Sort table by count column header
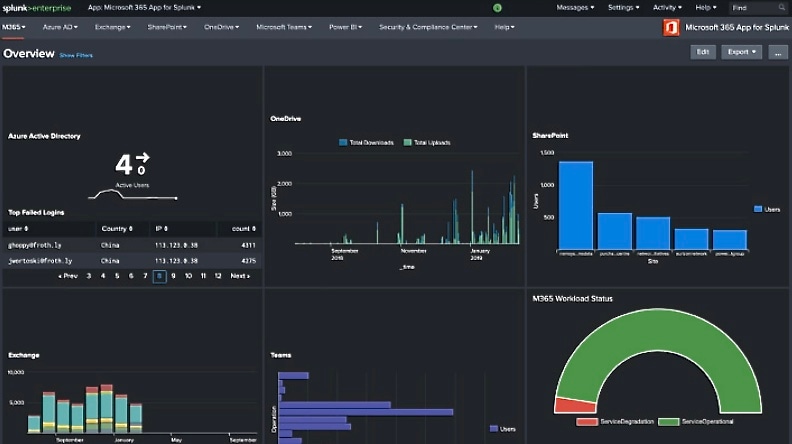This screenshot has height=444, width=792. click(243, 229)
